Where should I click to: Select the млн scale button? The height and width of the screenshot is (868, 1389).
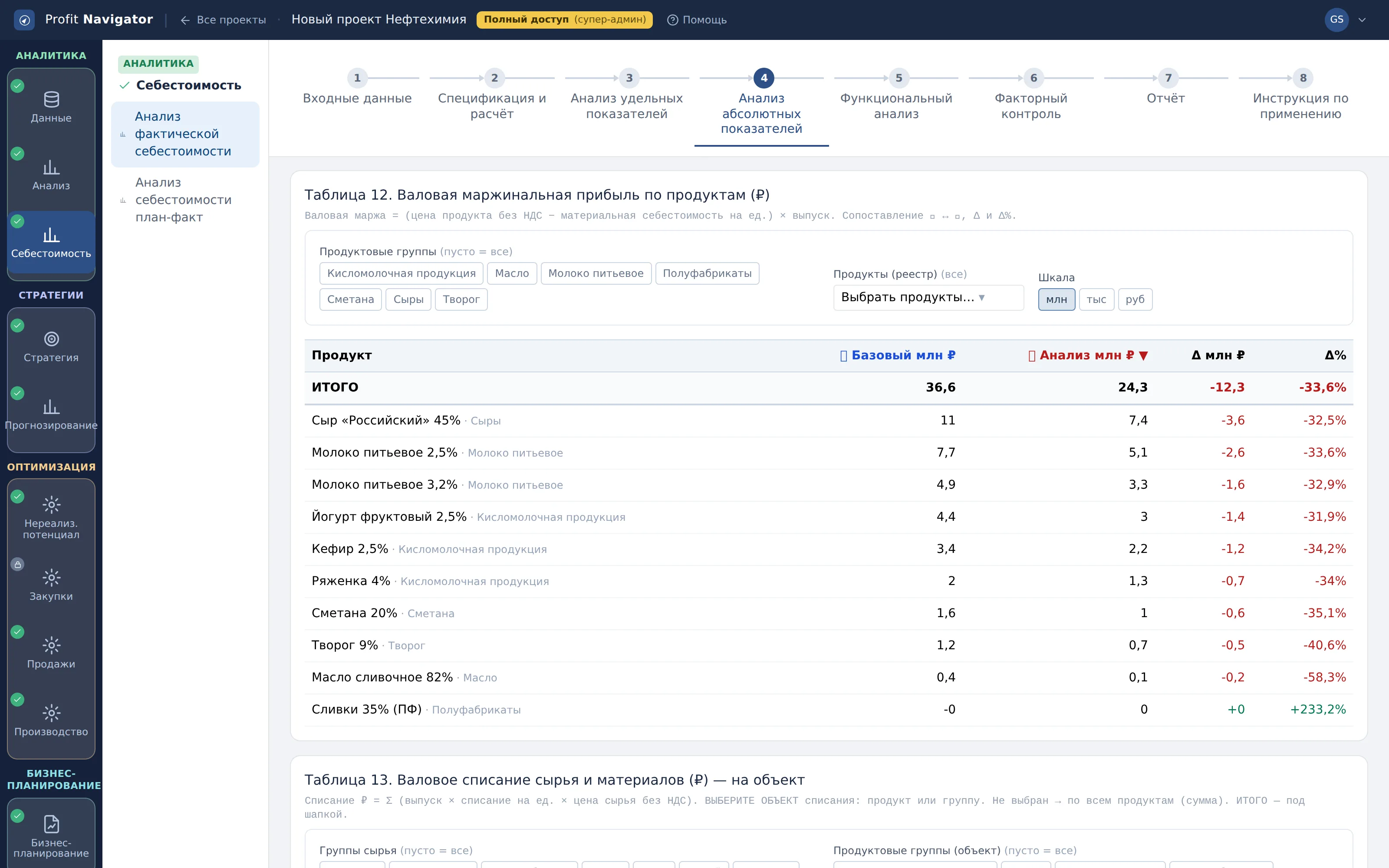tap(1056, 299)
